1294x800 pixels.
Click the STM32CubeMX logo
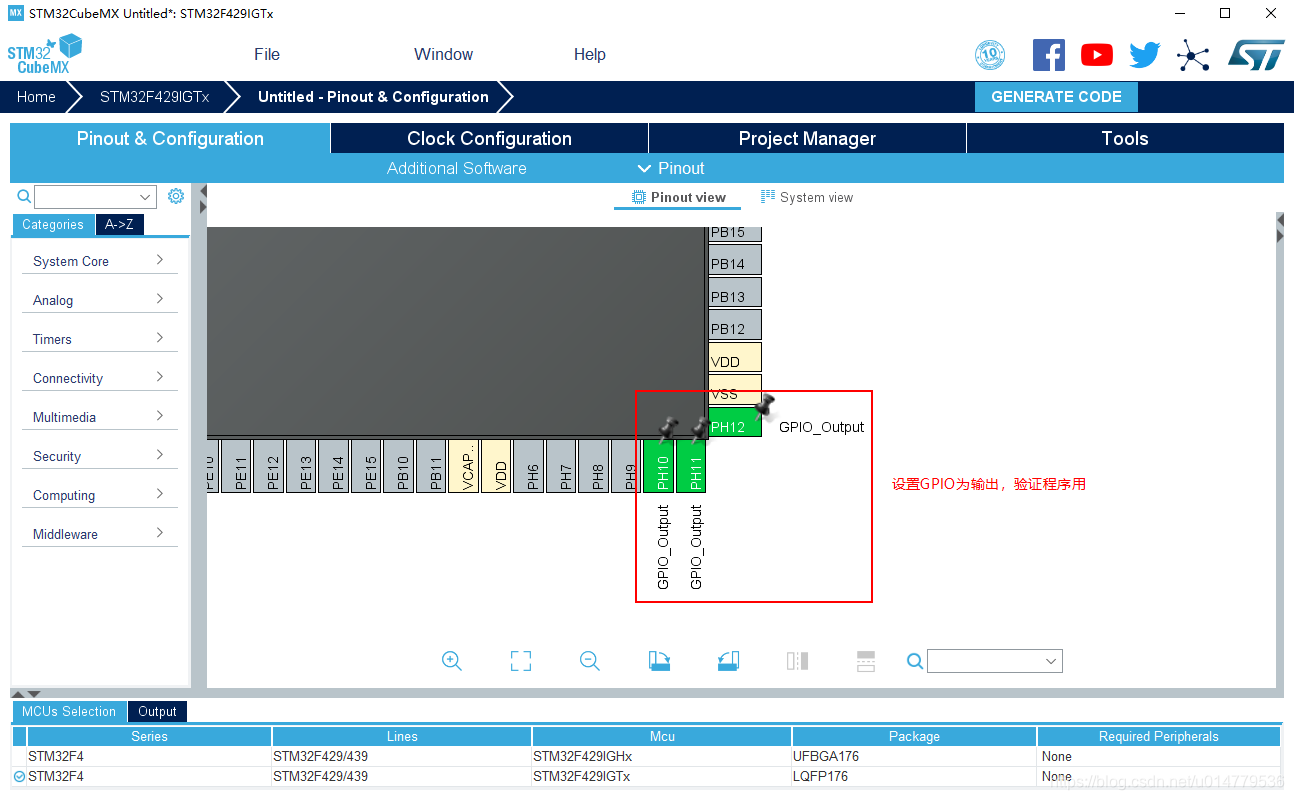click(44, 54)
